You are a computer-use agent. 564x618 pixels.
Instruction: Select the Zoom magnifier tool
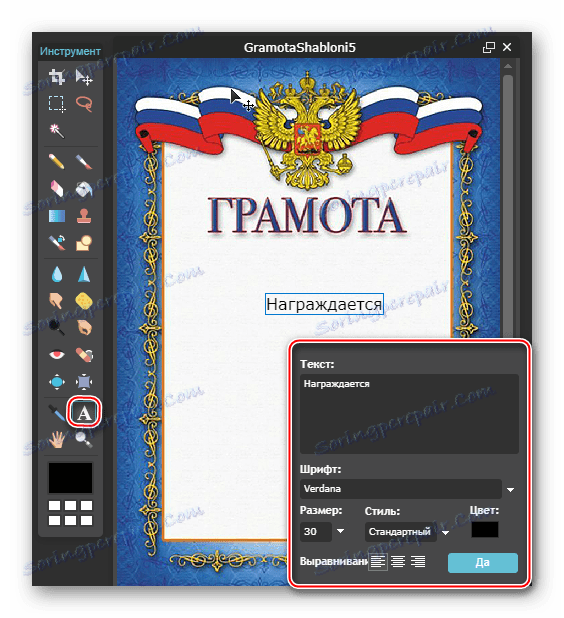click(x=84, y=440)
